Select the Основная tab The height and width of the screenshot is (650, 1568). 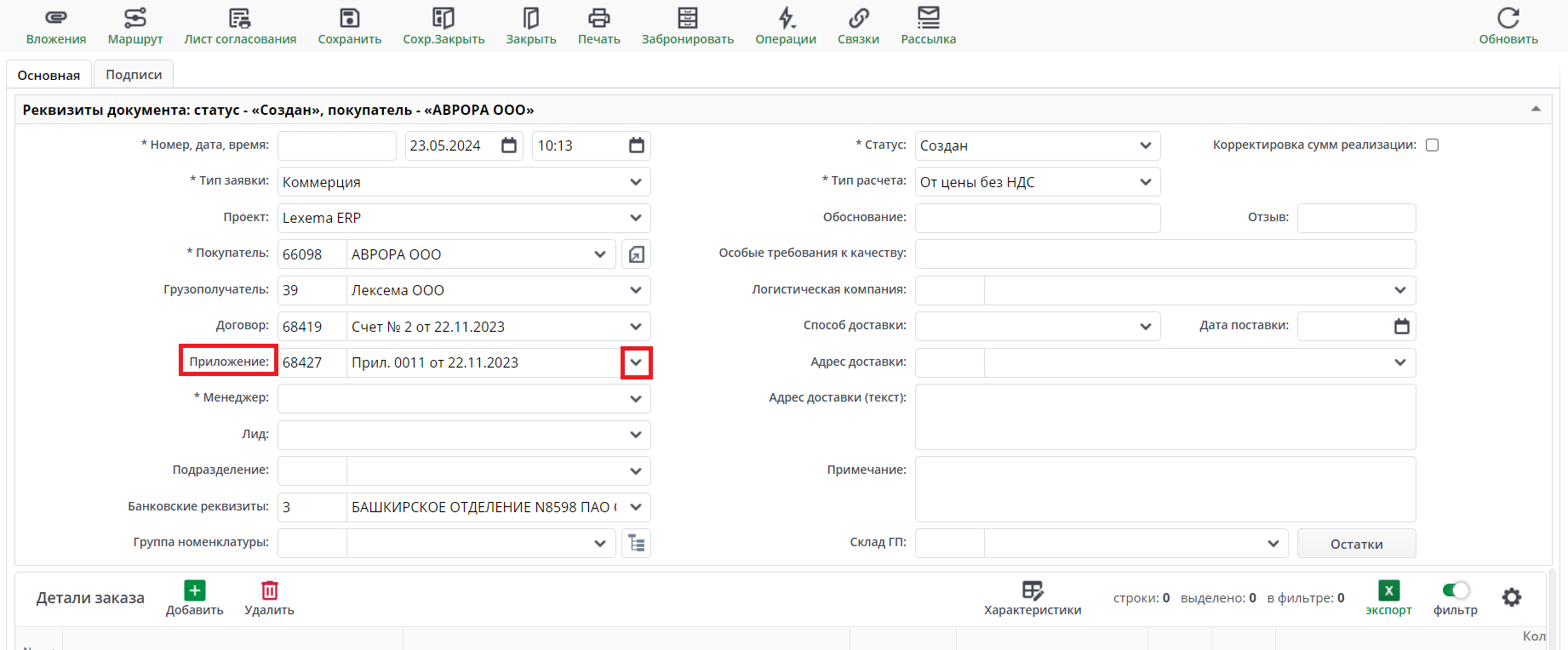pos(49,75)
